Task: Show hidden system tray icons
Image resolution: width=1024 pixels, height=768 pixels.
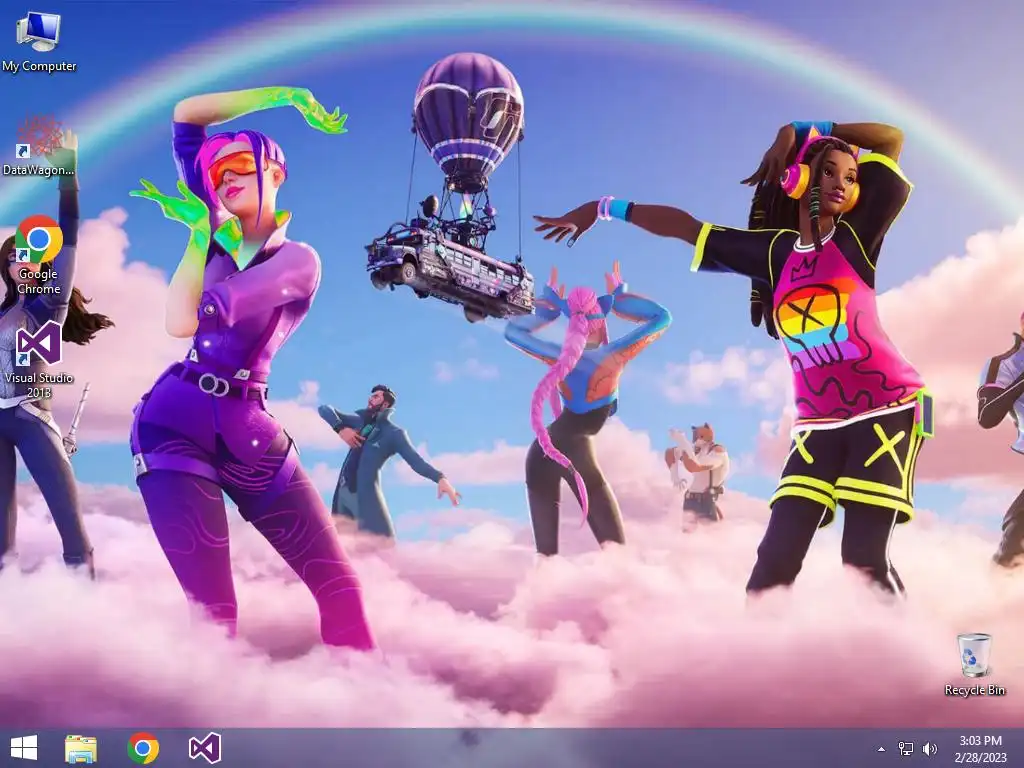Action: 881,749
